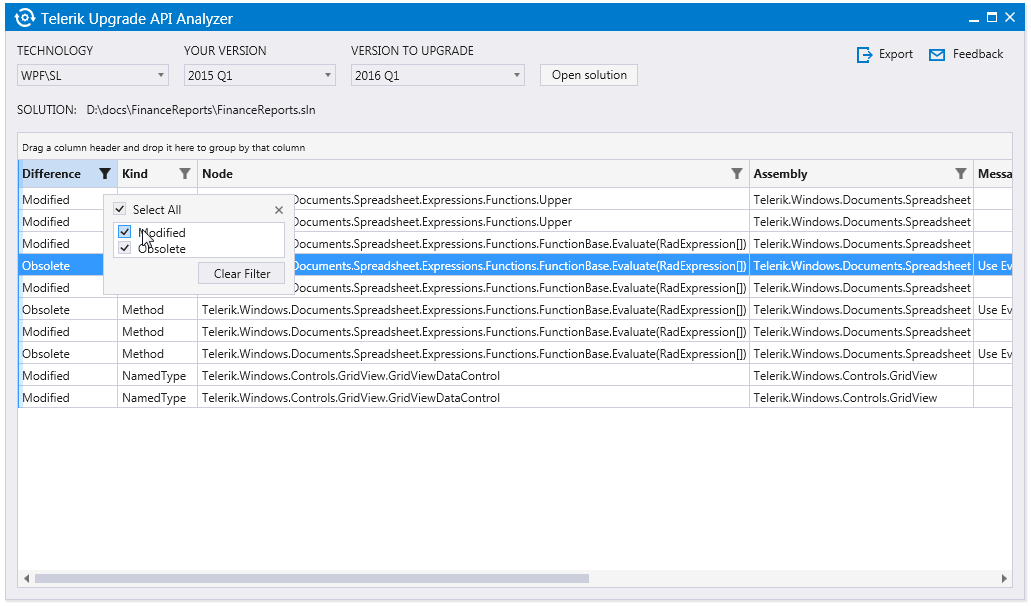Select the GridViewDataControl NamedType last row
The width and height of the screenshot is (1031, 606).
[x=350, y=398]
